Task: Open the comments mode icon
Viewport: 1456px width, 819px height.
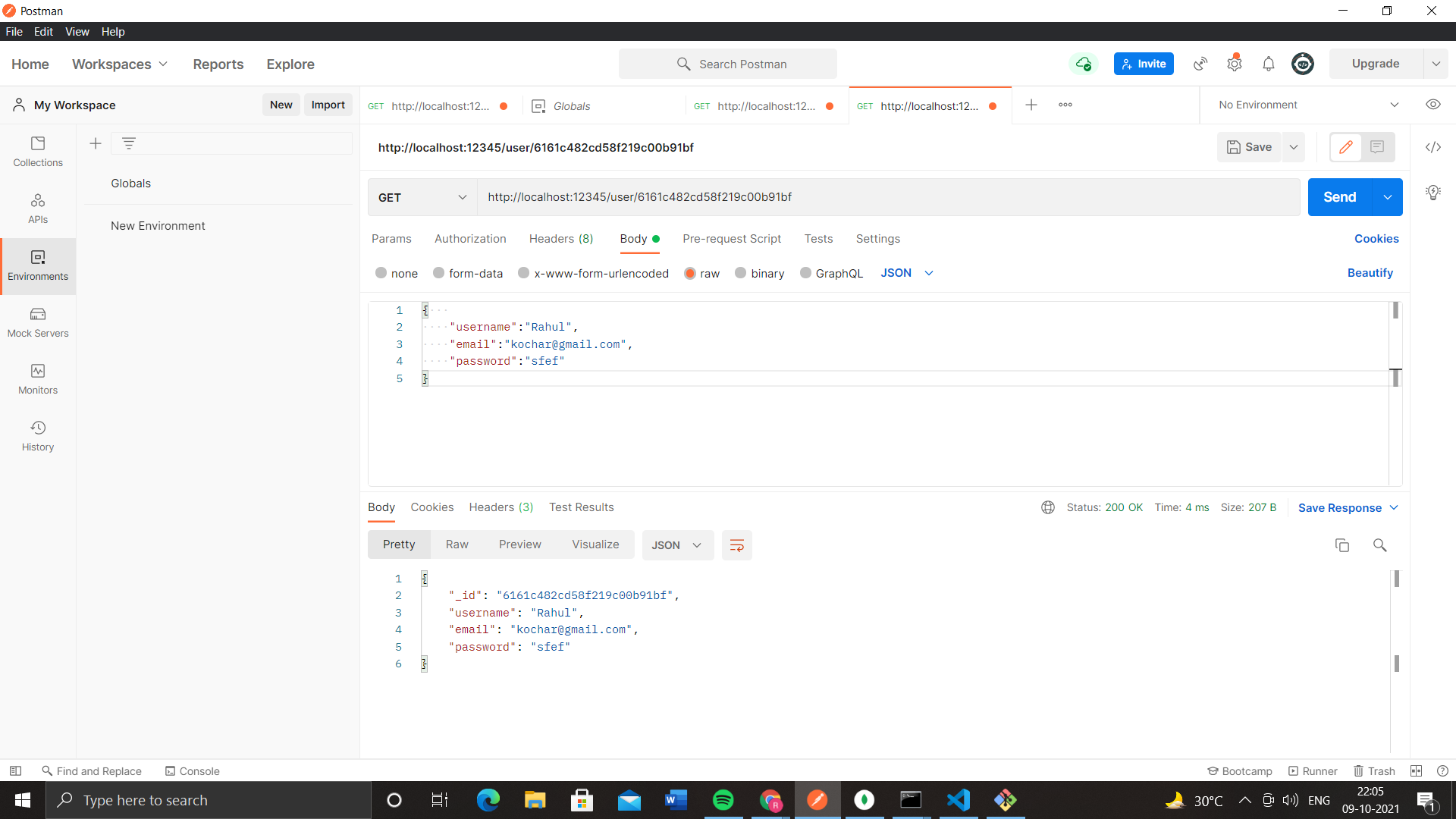Action: pos(1378,147)
